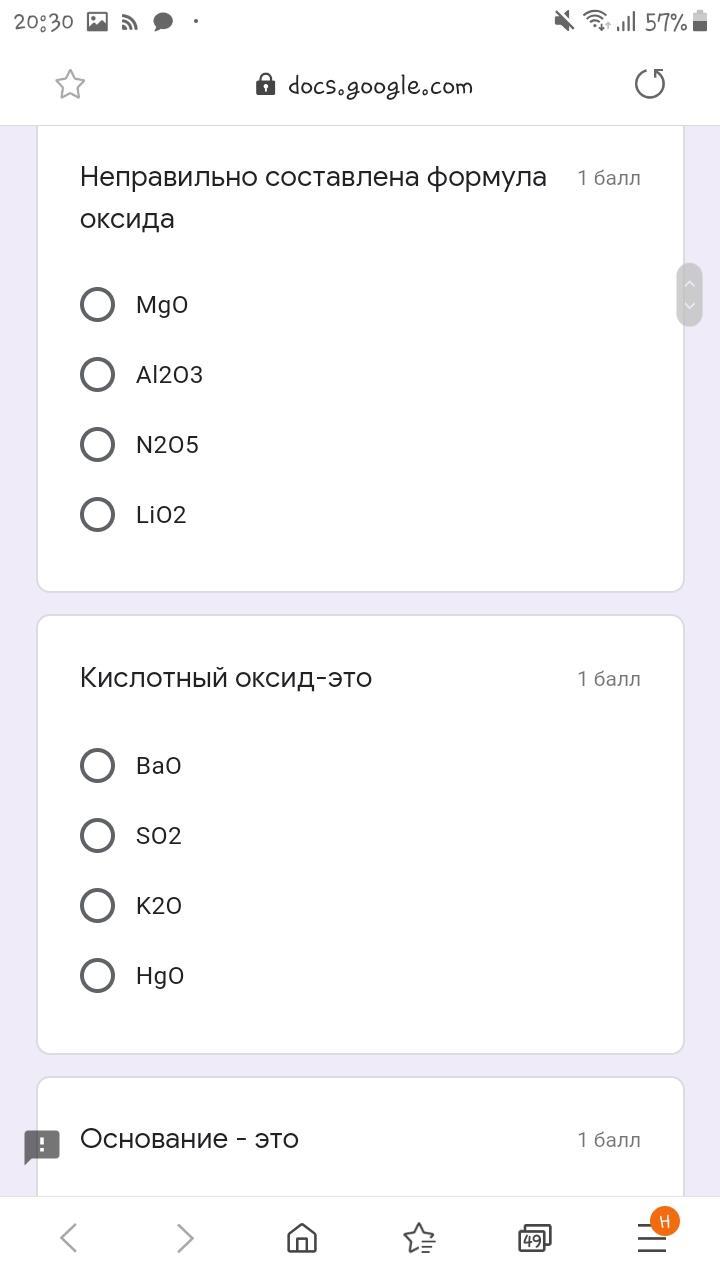Pick N2O5 radio button
The width and height of the screenshot is (720, 1280).
pyautogui.click(x=97, y=445)
